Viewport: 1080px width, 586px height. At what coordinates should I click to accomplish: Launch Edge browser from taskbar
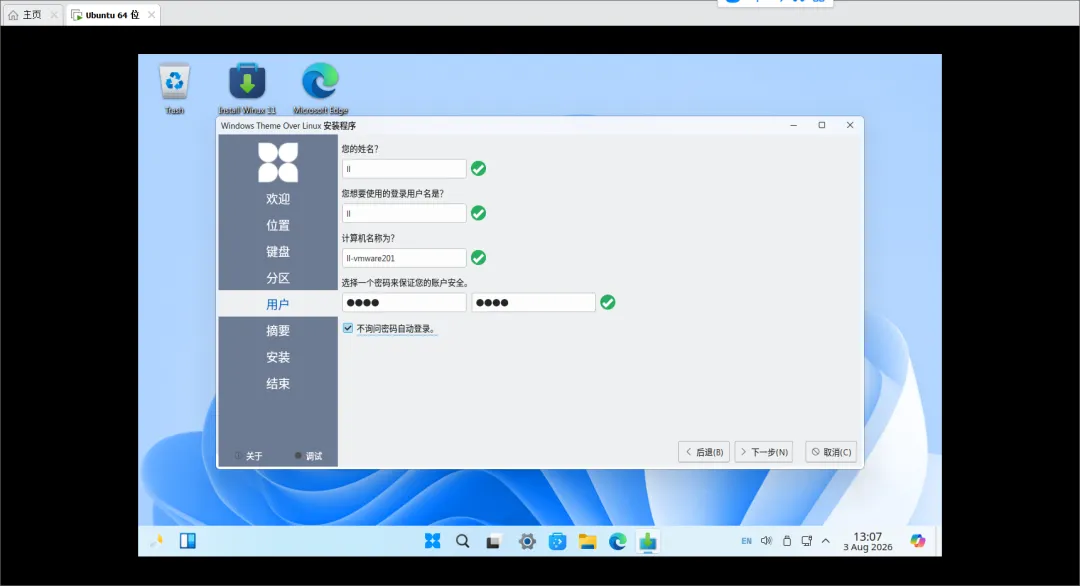[x=618, y=542]
